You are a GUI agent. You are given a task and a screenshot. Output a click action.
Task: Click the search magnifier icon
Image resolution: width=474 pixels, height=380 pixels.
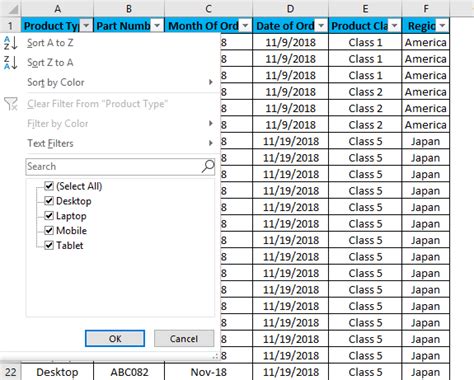(208, 166)
